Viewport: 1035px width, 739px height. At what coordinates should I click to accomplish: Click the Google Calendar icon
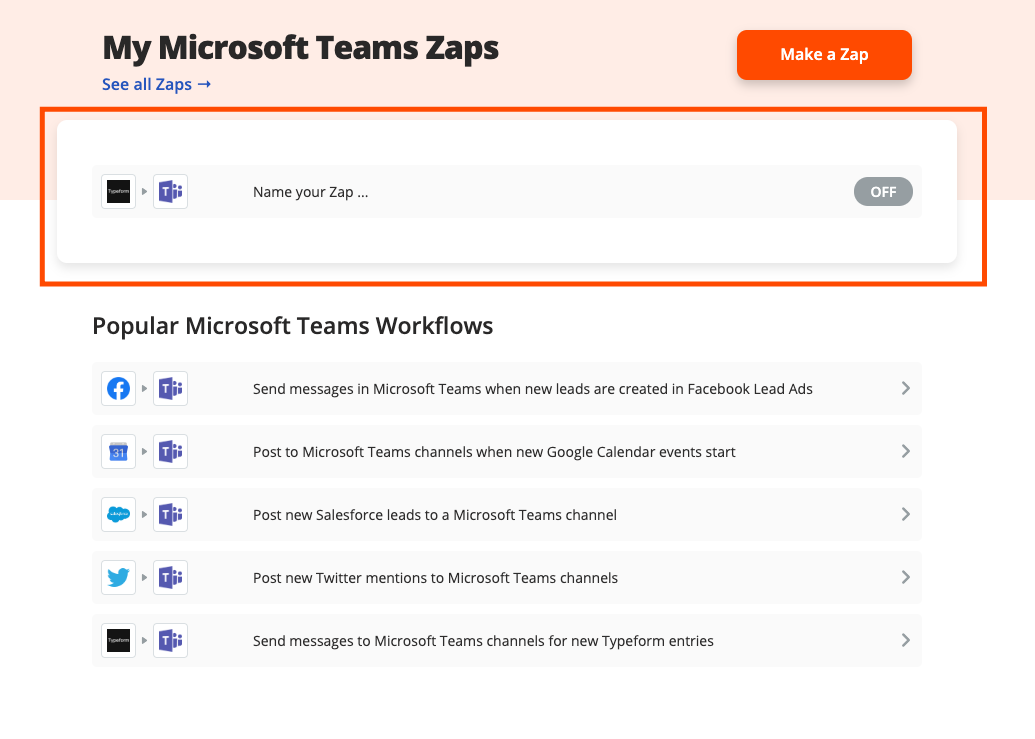click(x=118, y=451)
